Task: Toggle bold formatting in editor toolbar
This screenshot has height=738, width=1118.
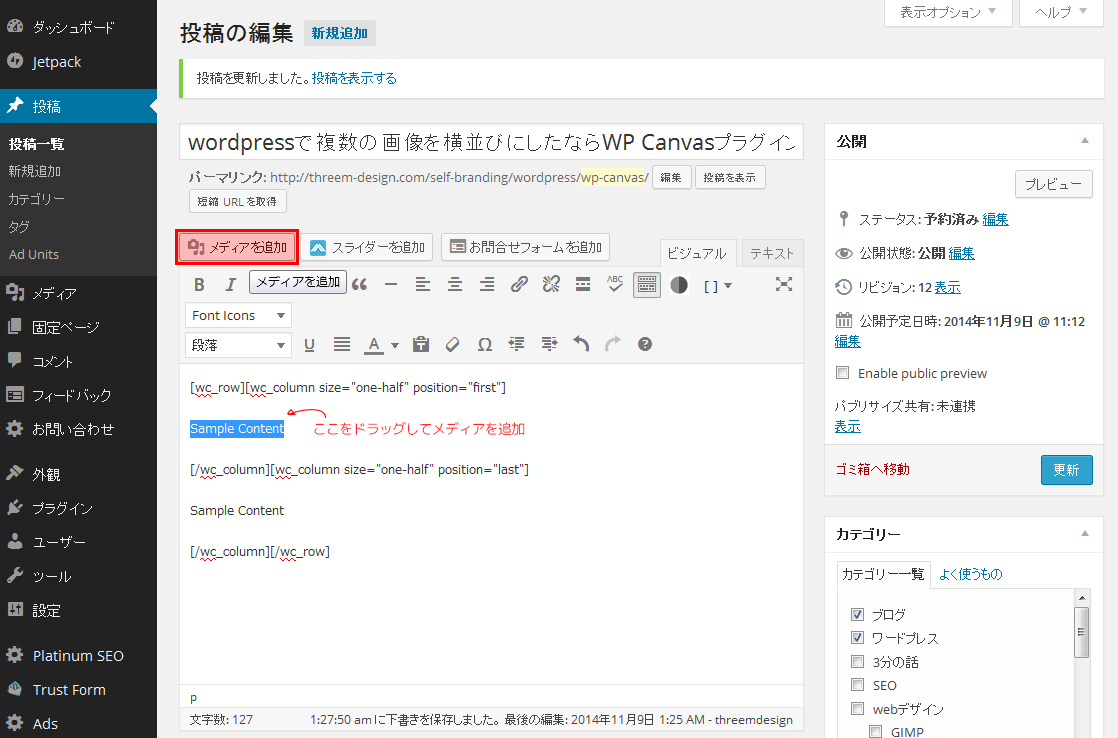Action: click(x=199, y=285)
